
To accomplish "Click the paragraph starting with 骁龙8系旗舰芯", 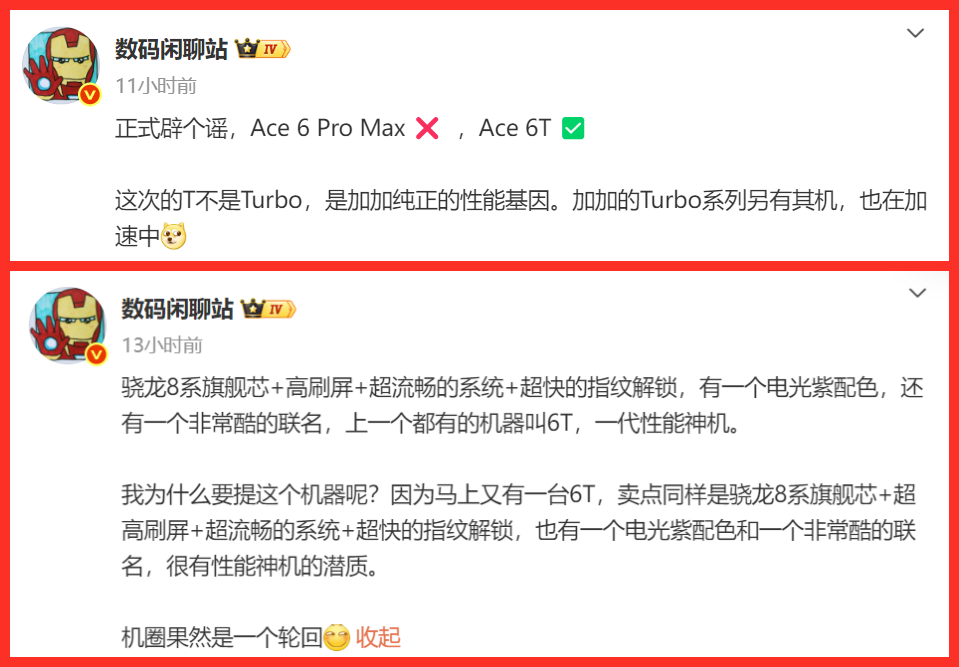I will 522,406.
